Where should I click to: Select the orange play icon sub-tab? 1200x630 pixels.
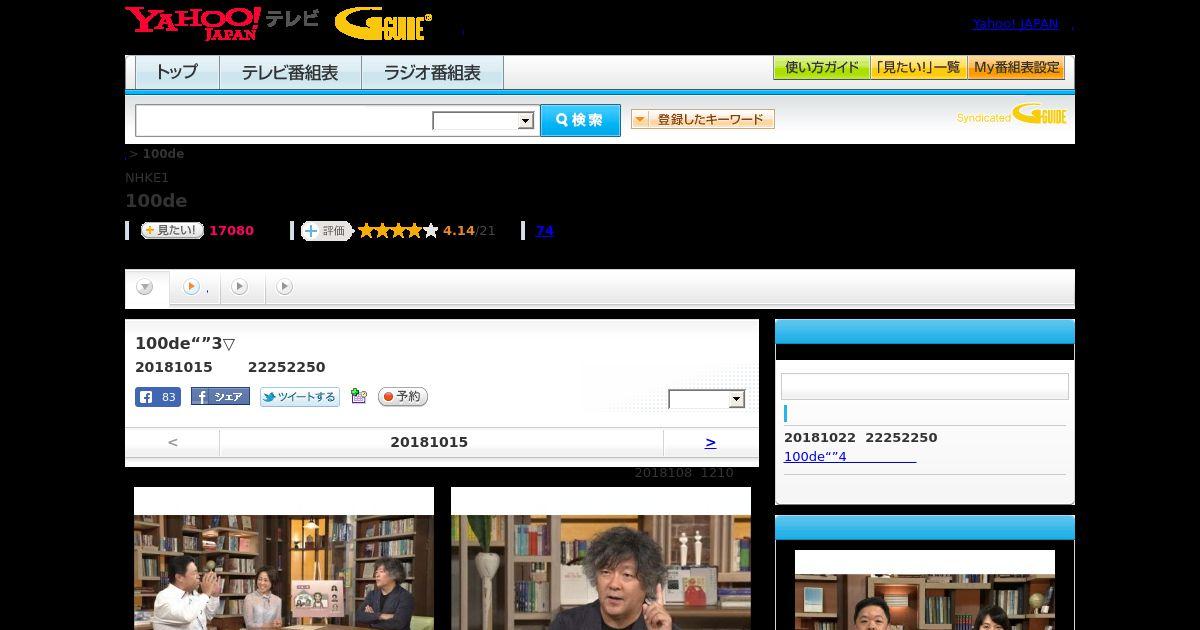pos(192,287)
